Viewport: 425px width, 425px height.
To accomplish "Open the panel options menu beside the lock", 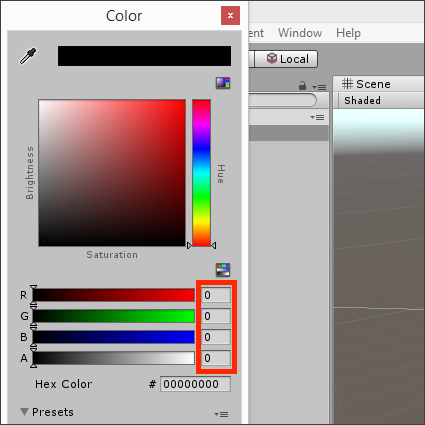I will click(x=319, y=87).
